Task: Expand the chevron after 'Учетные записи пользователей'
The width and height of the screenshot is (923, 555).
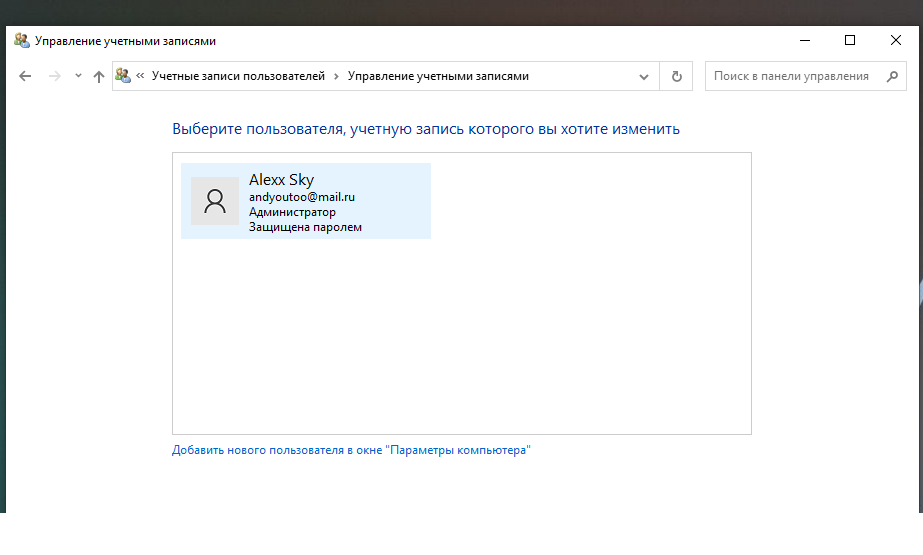Action: coord(337,76)
